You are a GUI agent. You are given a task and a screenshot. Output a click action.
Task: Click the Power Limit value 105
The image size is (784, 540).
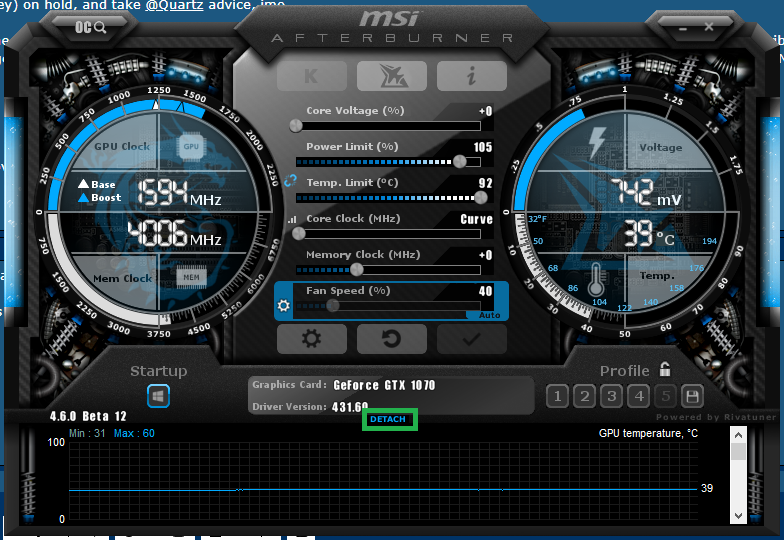coord(483,147)
